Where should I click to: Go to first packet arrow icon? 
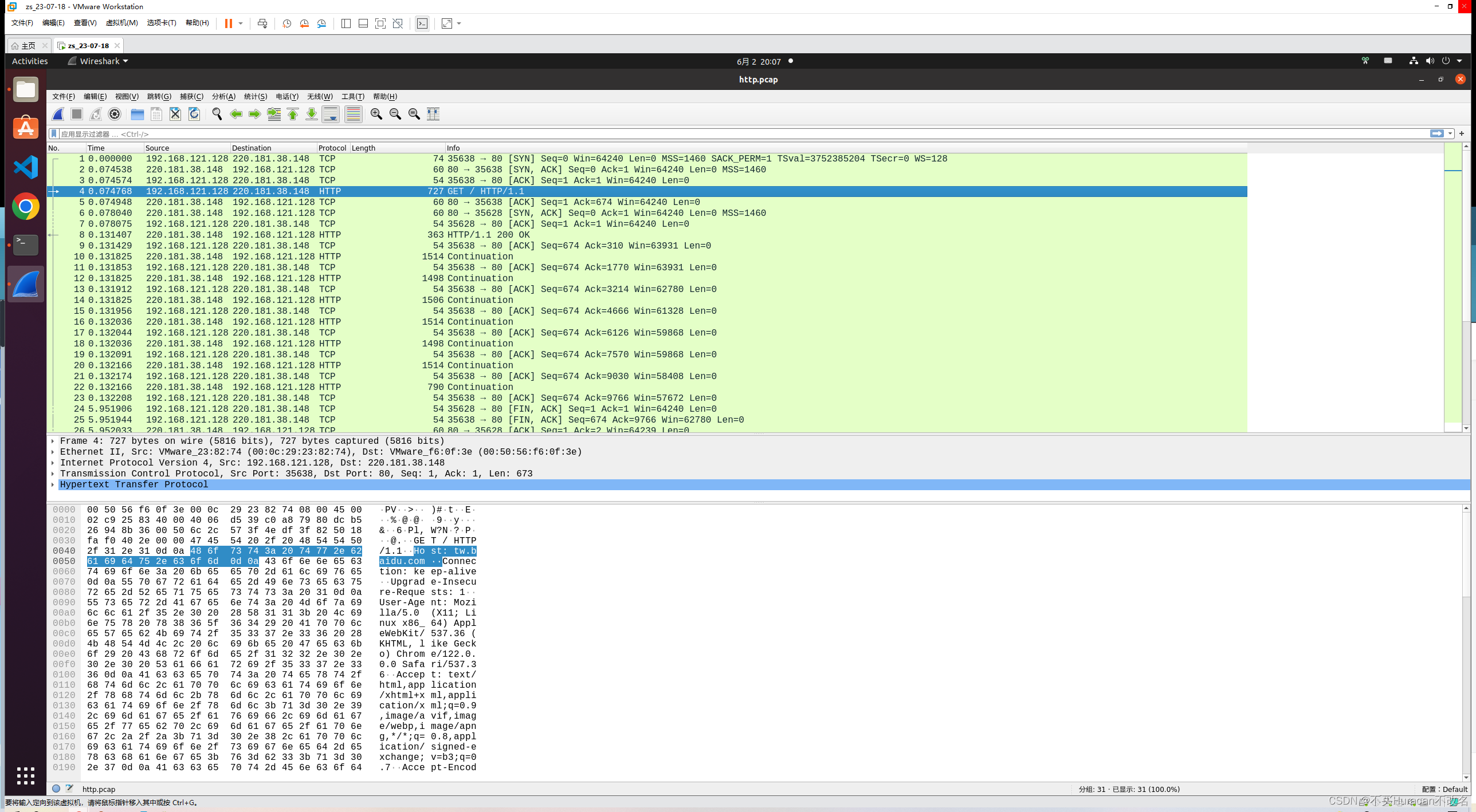[x=293, y=114]
